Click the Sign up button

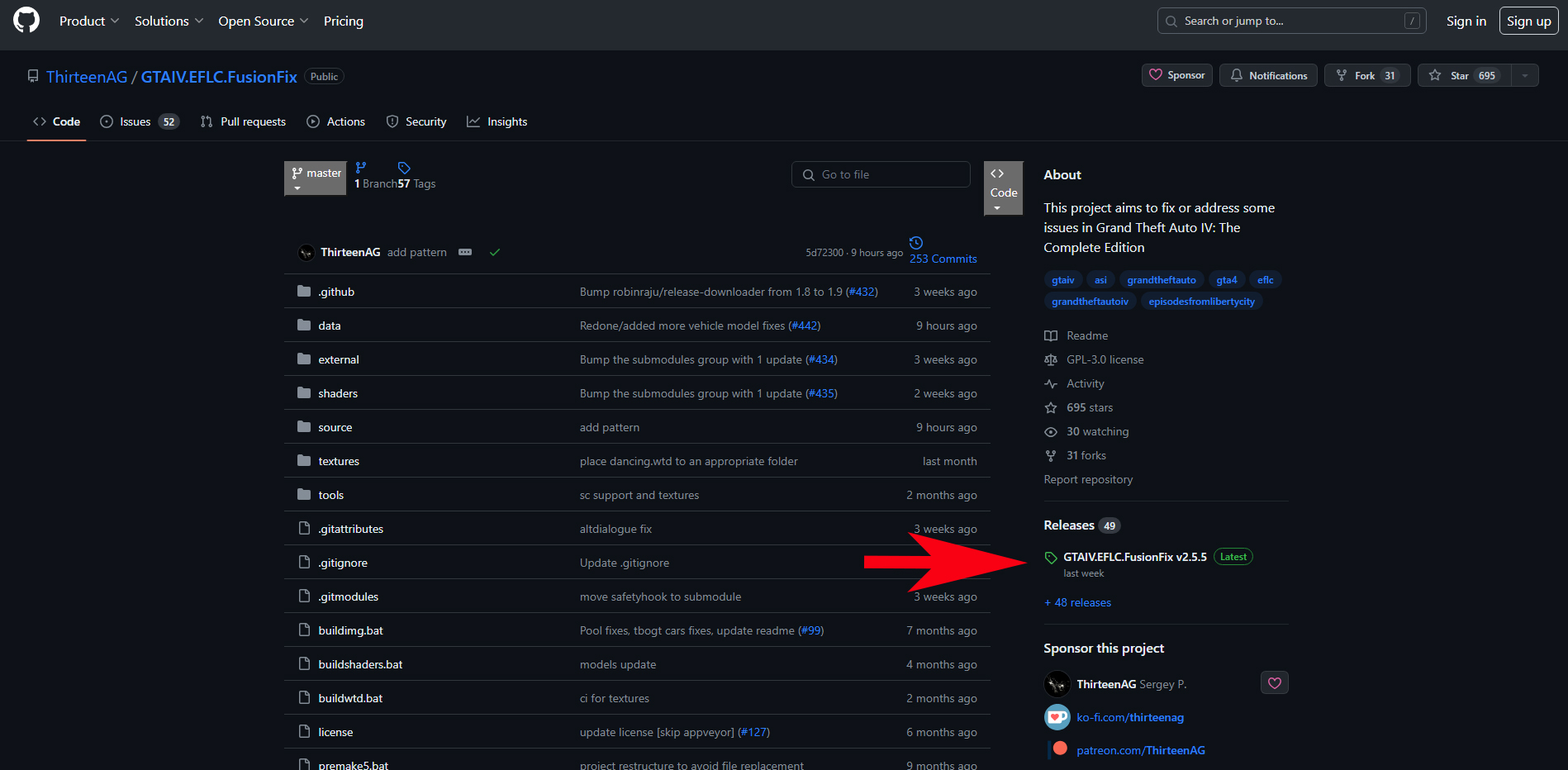point(1529,21)
